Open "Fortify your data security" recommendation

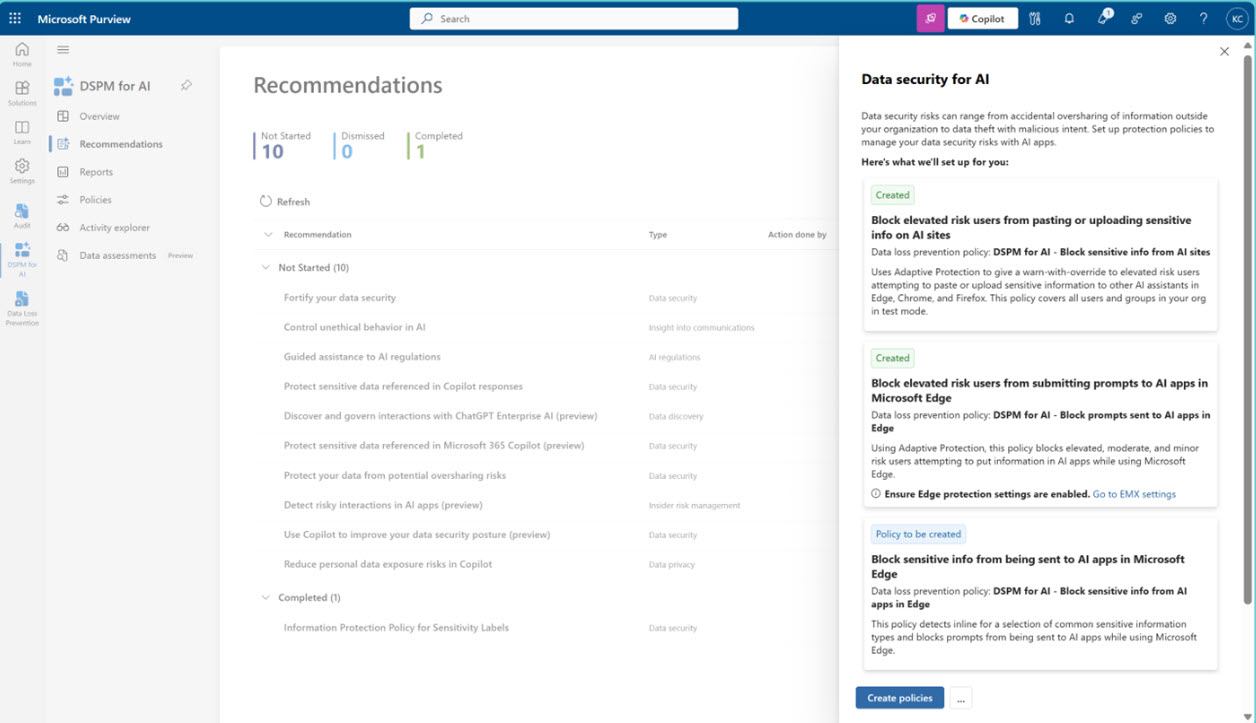click(340, 298)
